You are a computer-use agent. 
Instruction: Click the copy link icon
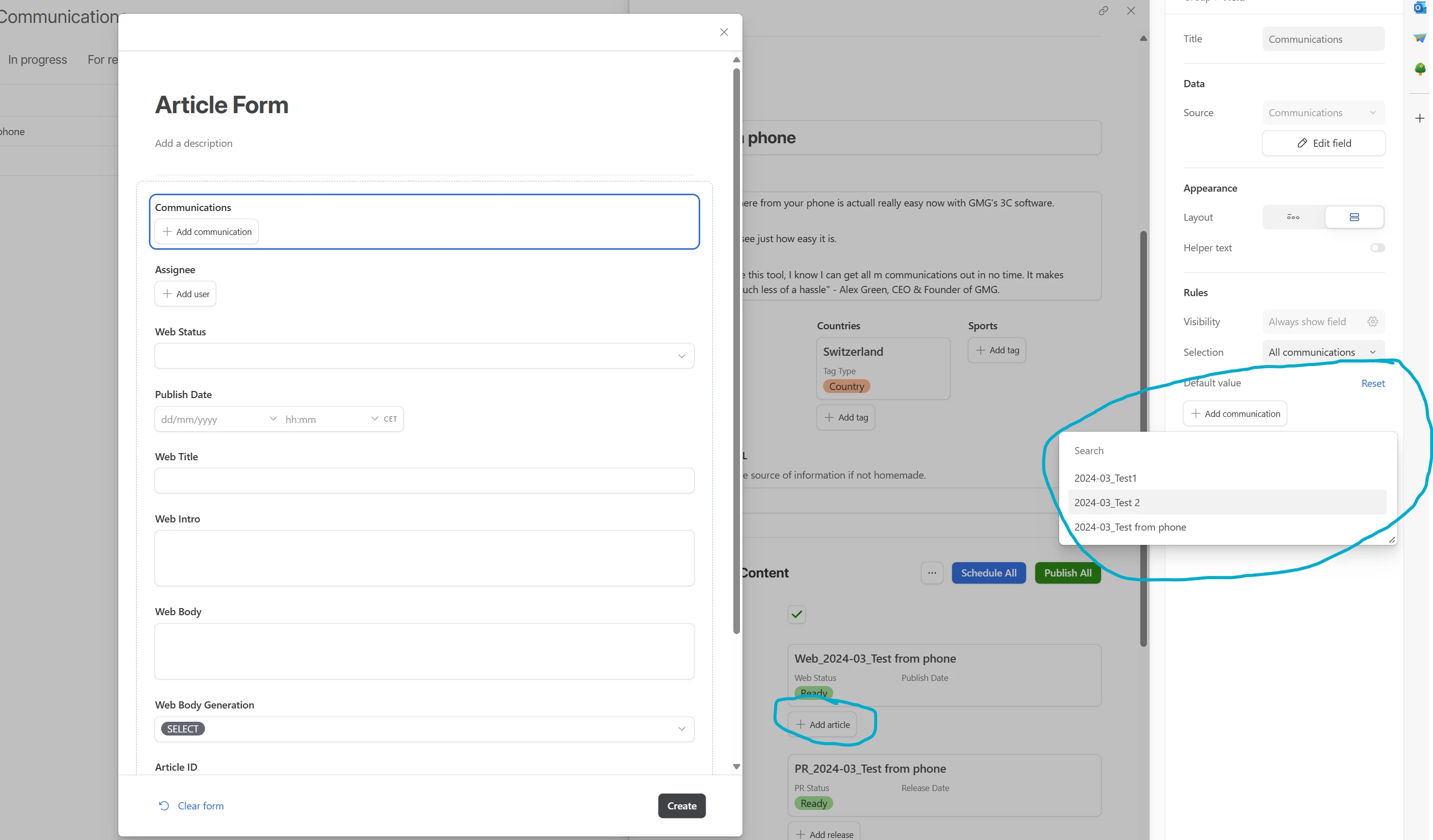point(1103,11)
